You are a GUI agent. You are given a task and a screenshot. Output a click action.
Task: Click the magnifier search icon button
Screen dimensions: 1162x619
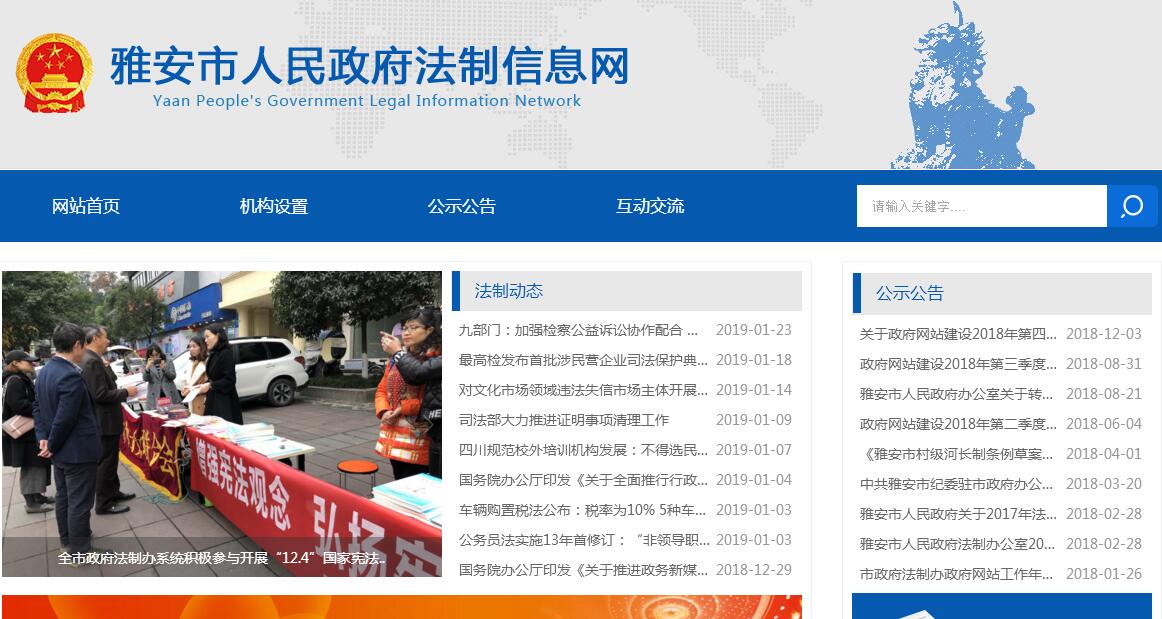[1132, 206]
